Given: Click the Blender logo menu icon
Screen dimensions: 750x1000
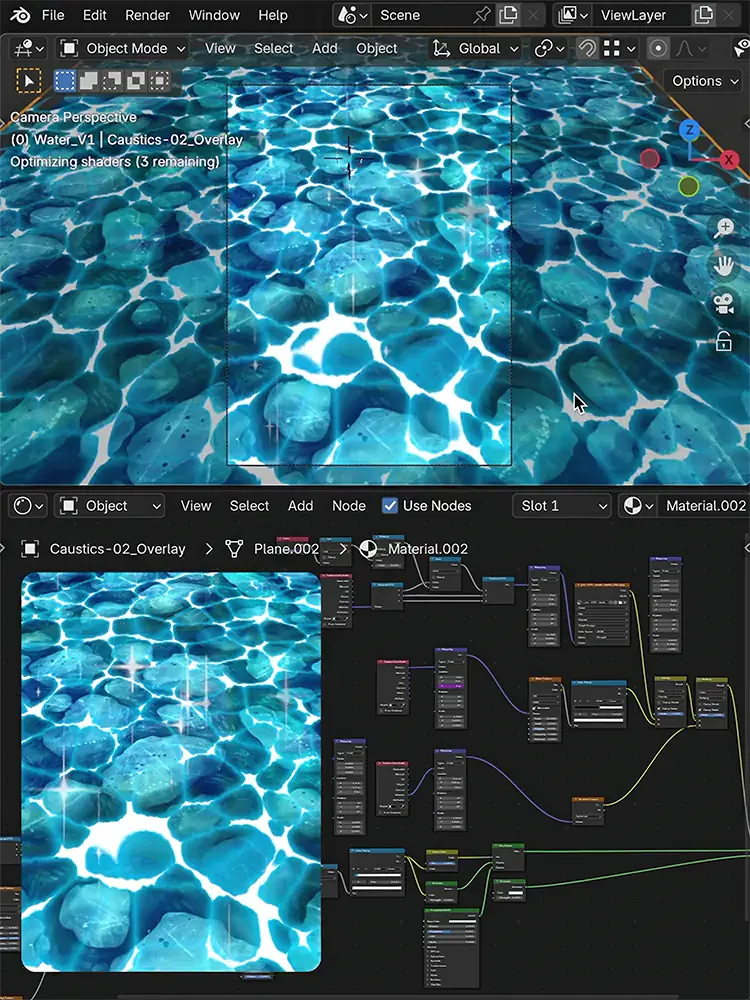Looking at the screenshot, I should (x=20, y=15).
